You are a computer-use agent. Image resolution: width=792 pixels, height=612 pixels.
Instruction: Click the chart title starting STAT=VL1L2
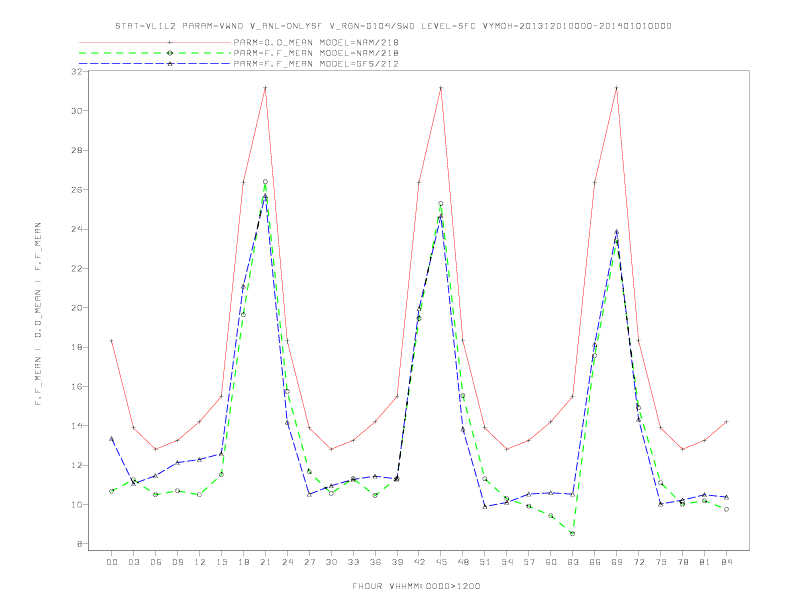click(x=393, y=26)
